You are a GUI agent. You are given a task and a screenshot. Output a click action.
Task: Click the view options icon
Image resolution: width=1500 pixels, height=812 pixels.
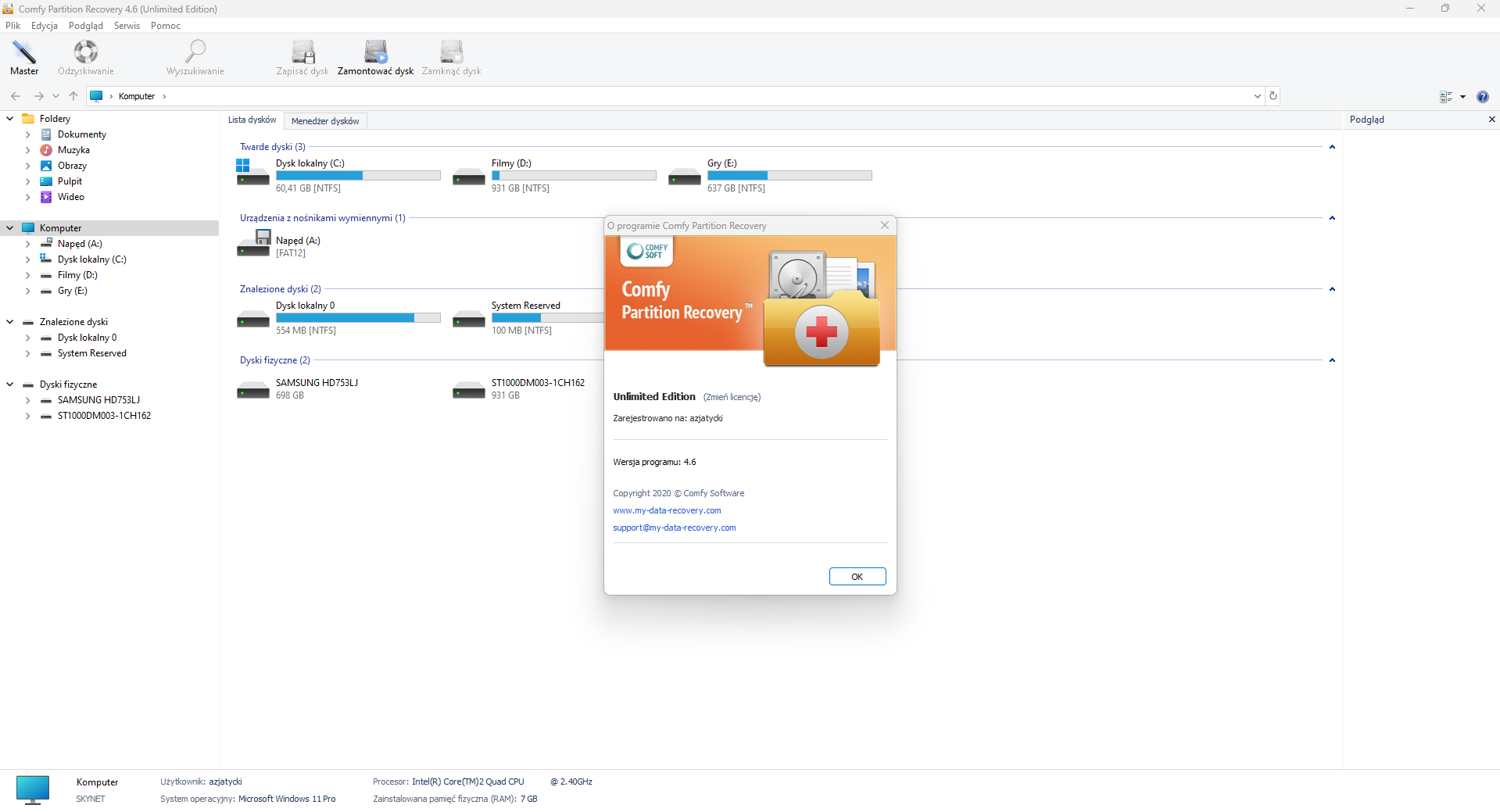pyautogui.click(x=1446, y=97)
